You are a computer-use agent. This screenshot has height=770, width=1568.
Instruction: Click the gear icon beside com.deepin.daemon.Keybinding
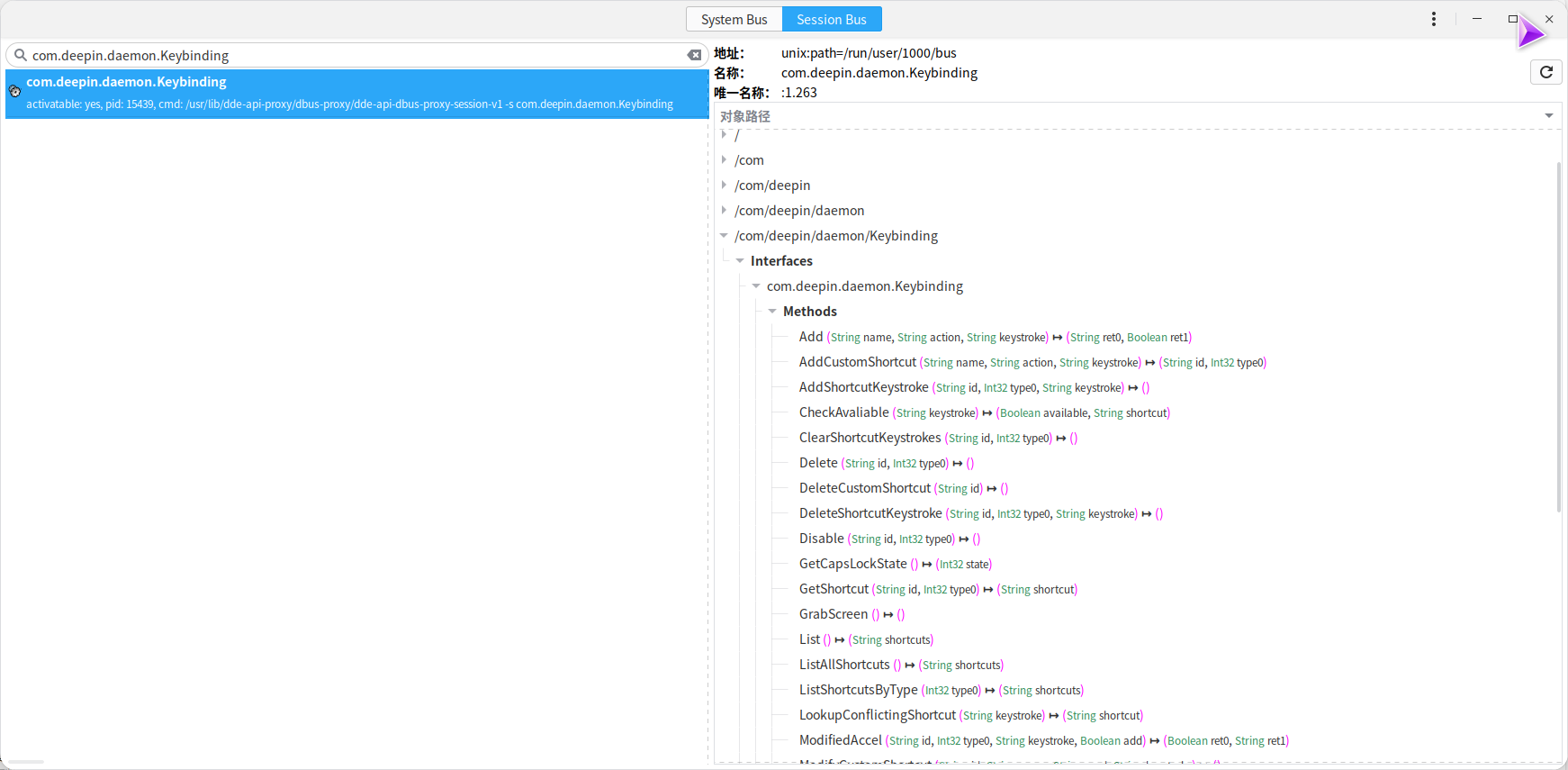pos(14,91)
